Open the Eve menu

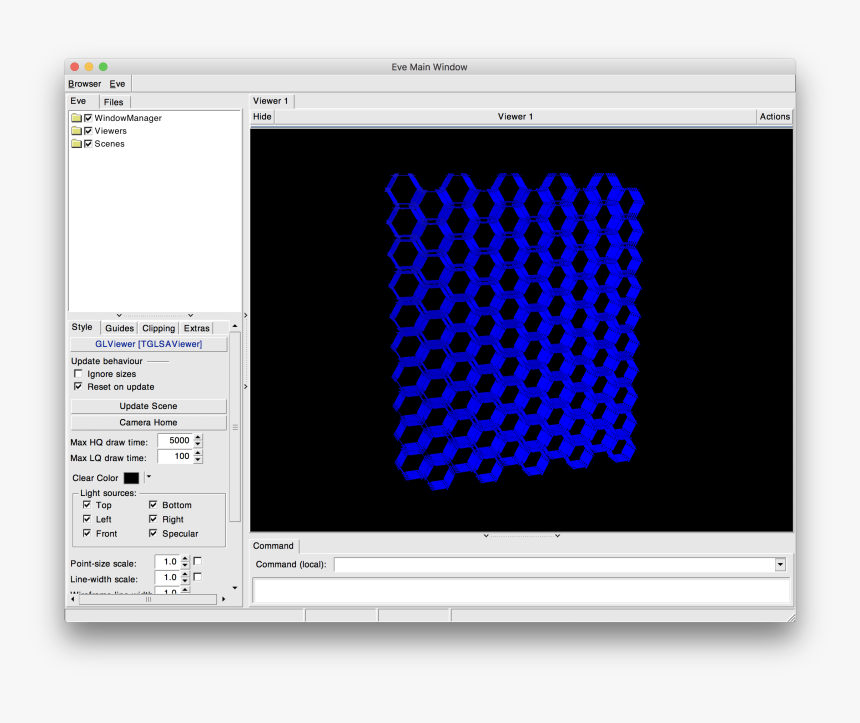point(117,84)
